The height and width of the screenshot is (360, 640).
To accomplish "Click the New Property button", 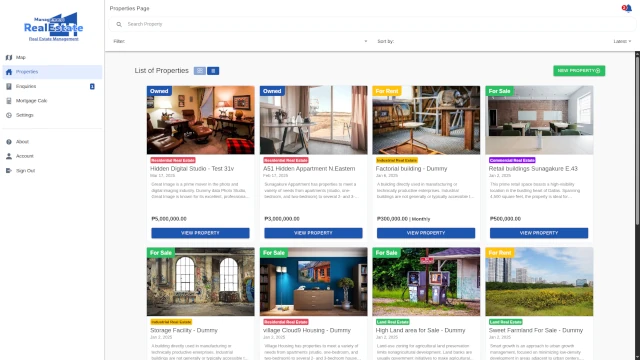I will (x=579, y=71).
